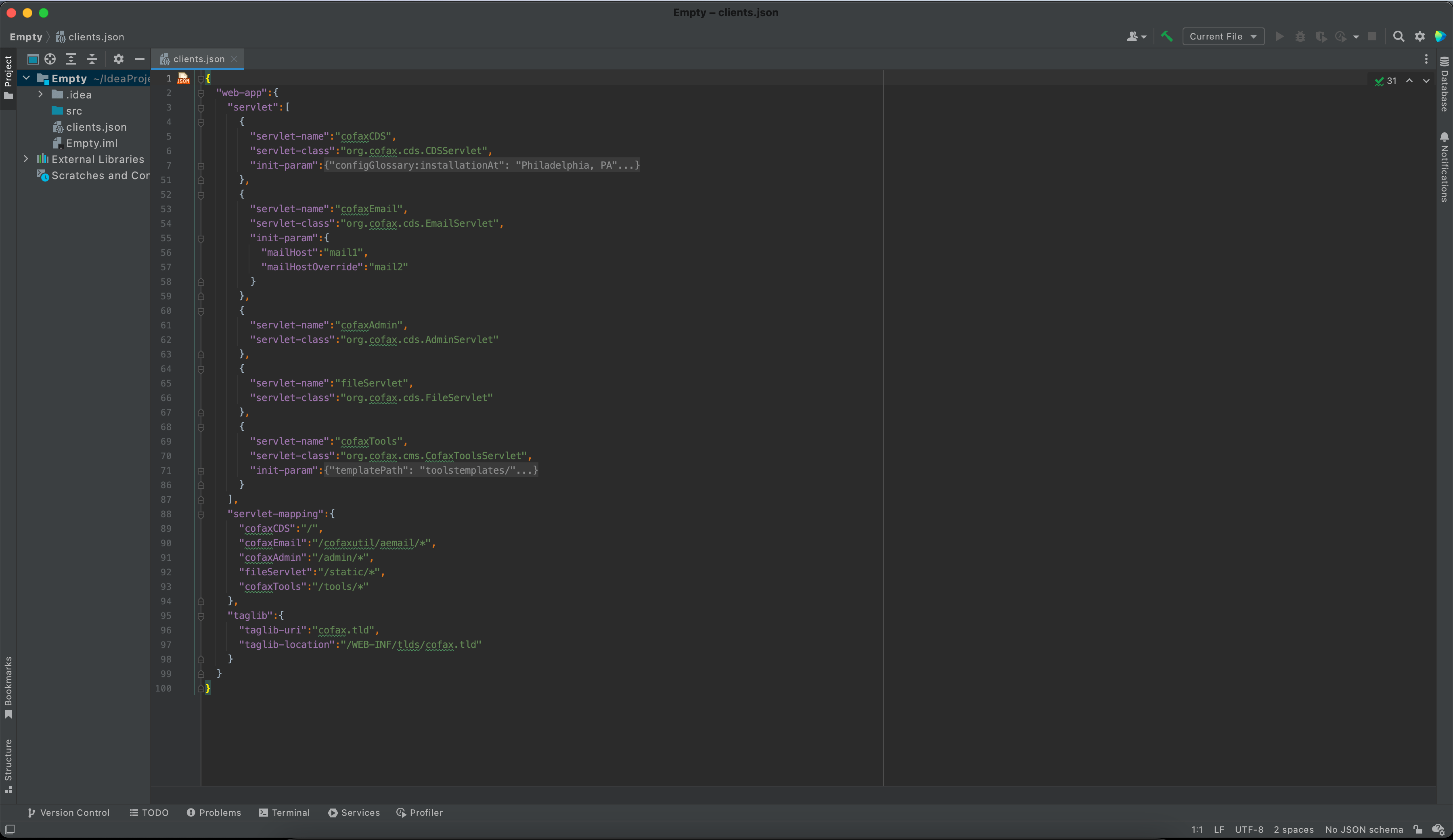Expand the folded init-param on line 7
This screenshot has width=1453, height=840.
point(201,167)
